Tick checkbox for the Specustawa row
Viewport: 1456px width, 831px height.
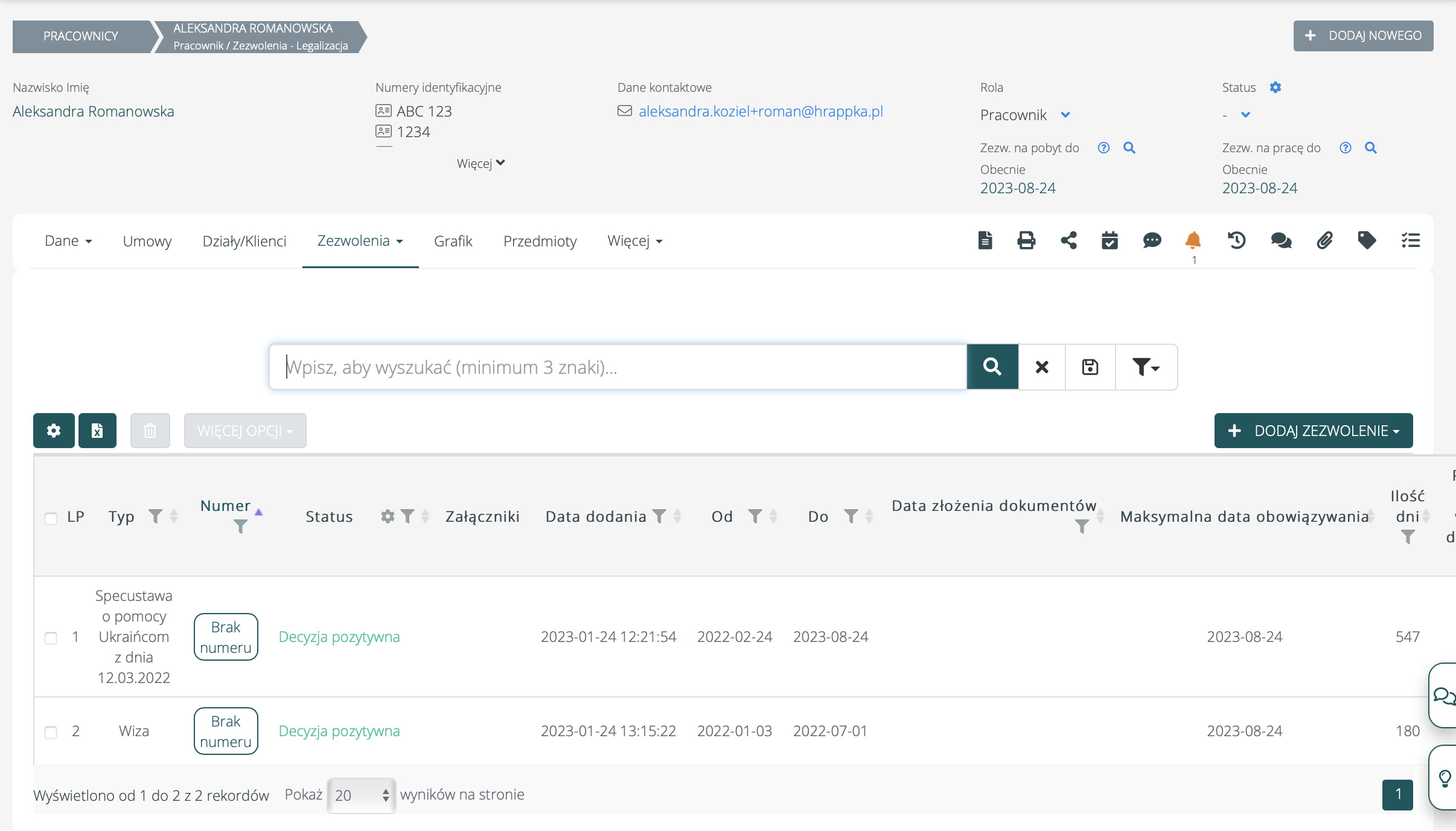[x=51, y=638]
